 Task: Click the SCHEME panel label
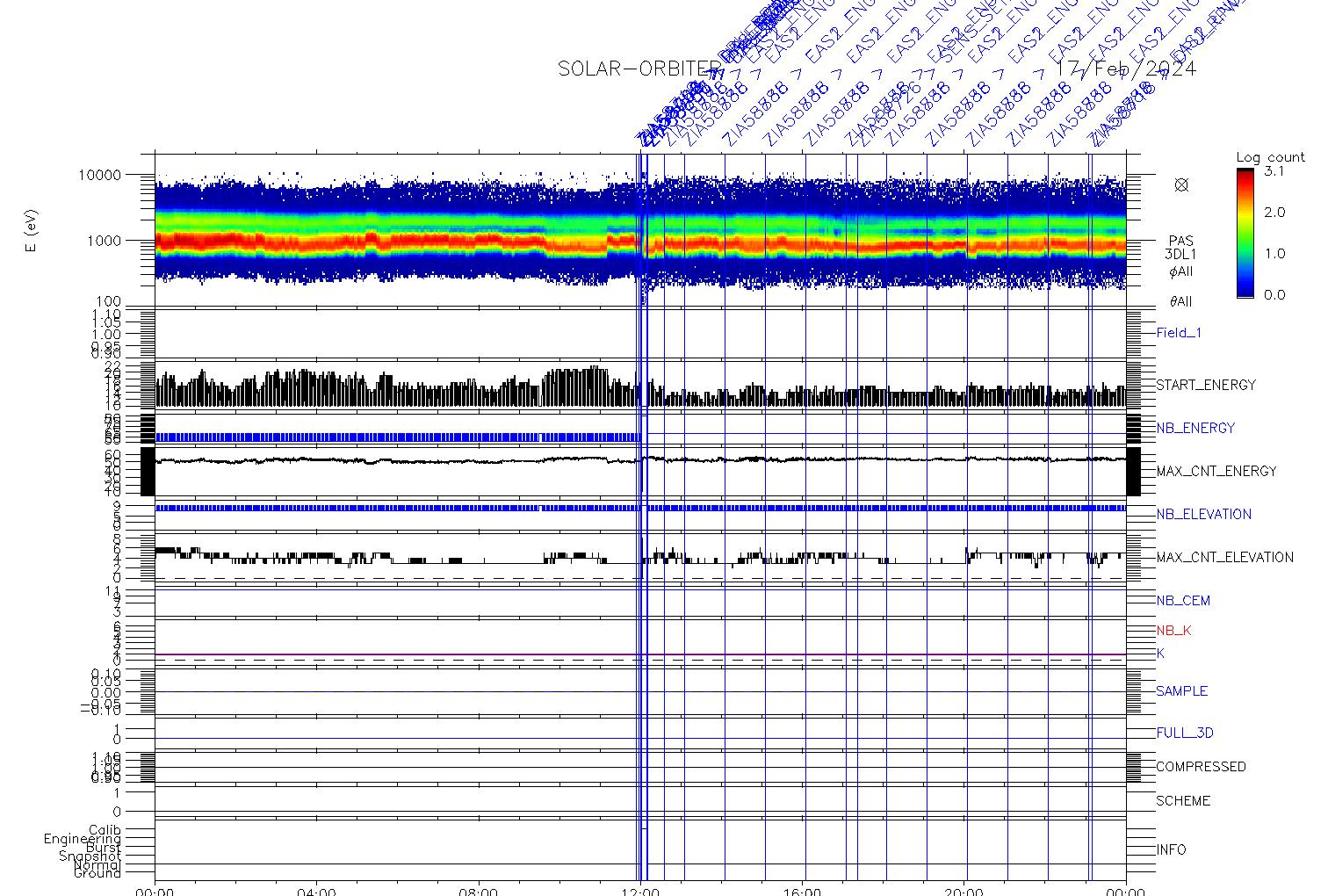[x=1183, y=801]
